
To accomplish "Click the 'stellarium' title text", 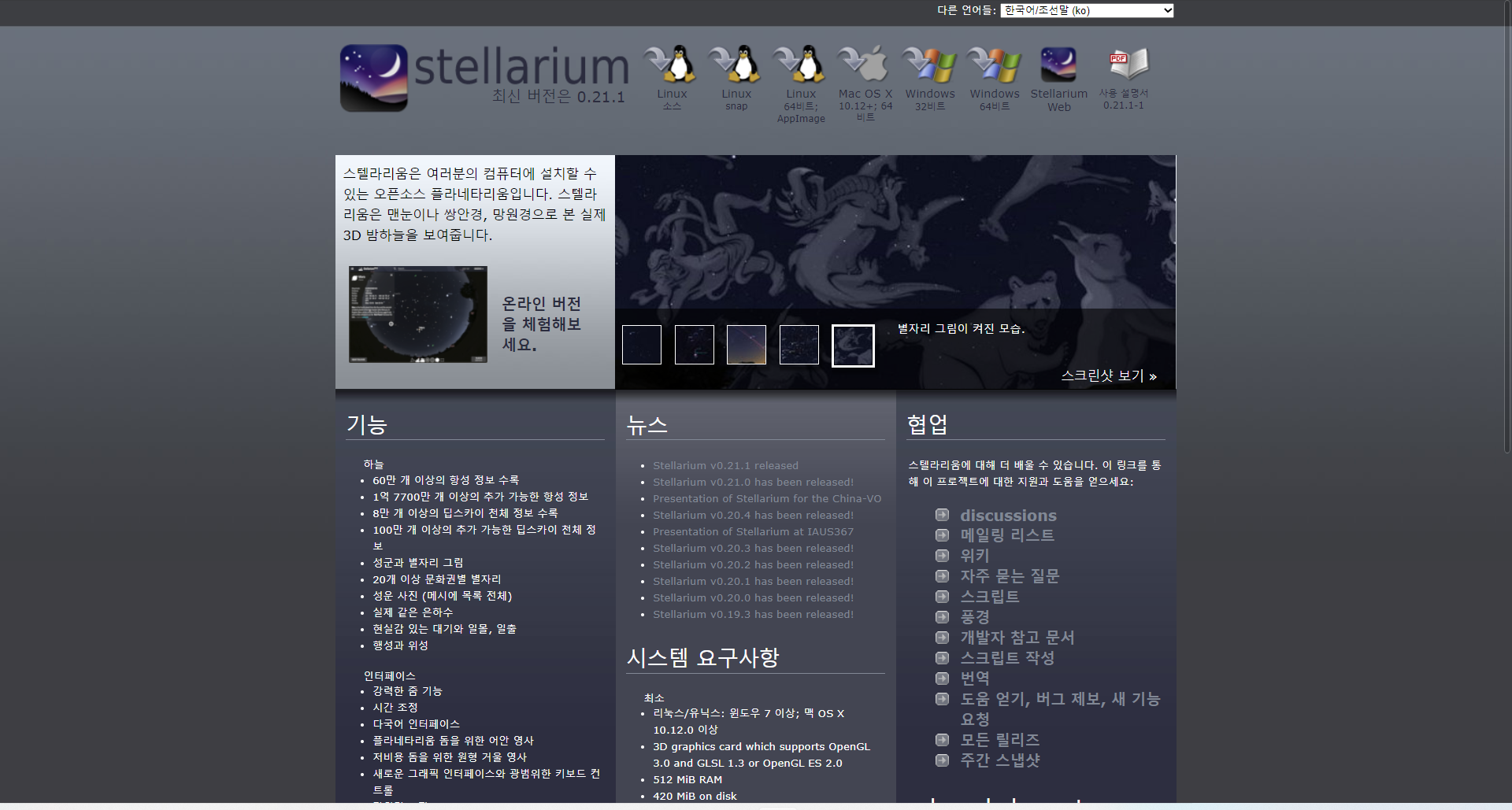I will tap(521, 66).
